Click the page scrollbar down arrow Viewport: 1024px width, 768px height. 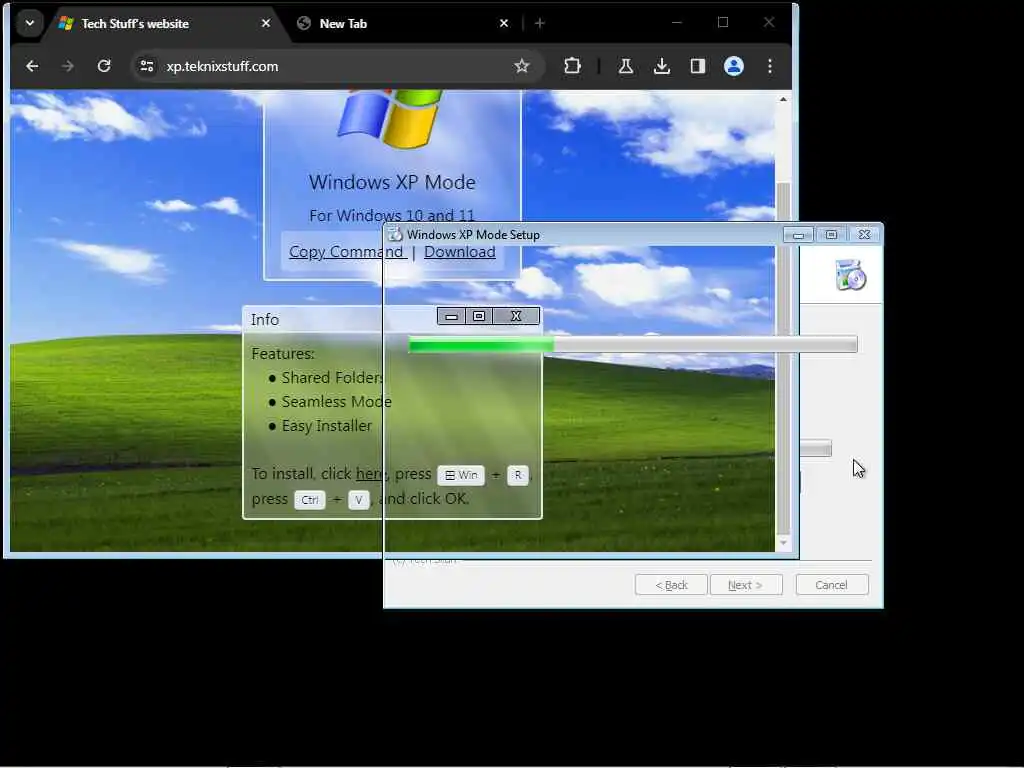coord(783,543)
